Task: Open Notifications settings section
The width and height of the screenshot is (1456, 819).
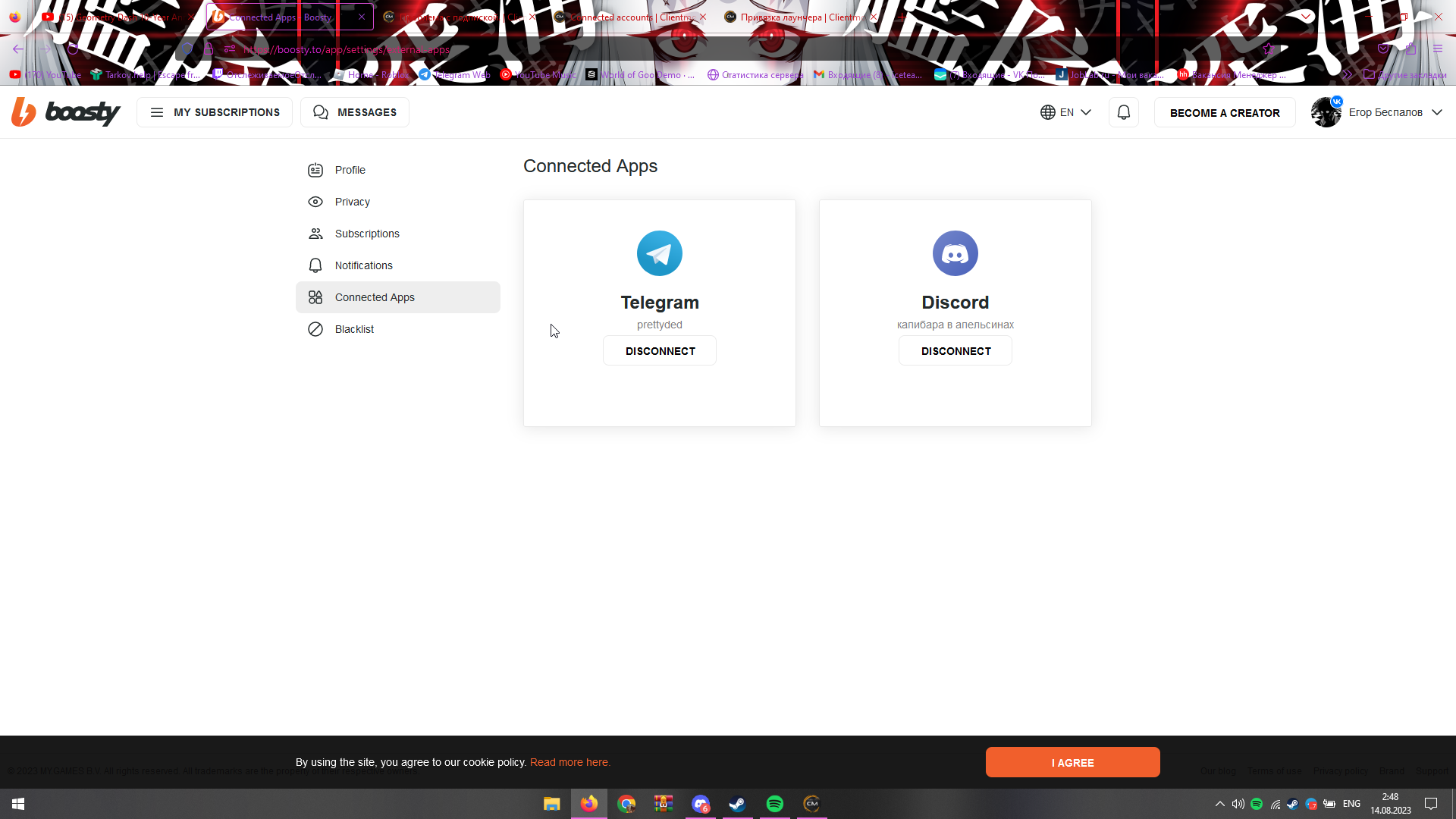Action: click(x=363, y=265)
